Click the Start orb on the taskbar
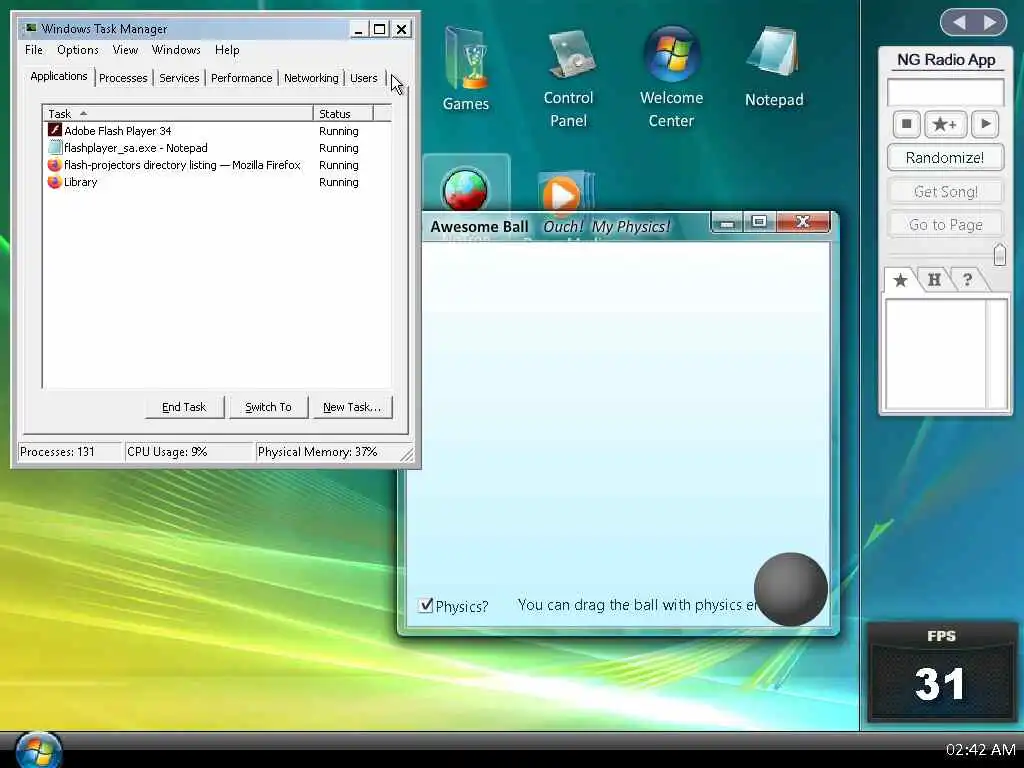Screen dimensions: 1024x768 39,749
